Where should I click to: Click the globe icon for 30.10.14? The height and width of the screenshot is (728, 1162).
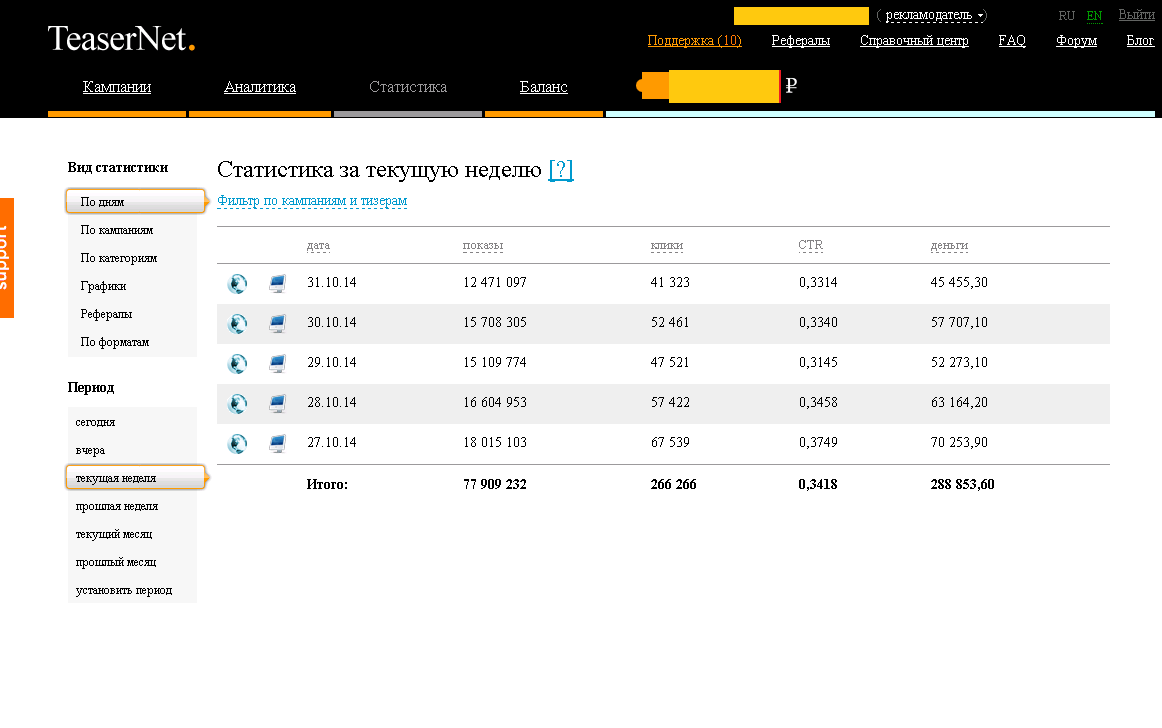[x=237, y=324]
